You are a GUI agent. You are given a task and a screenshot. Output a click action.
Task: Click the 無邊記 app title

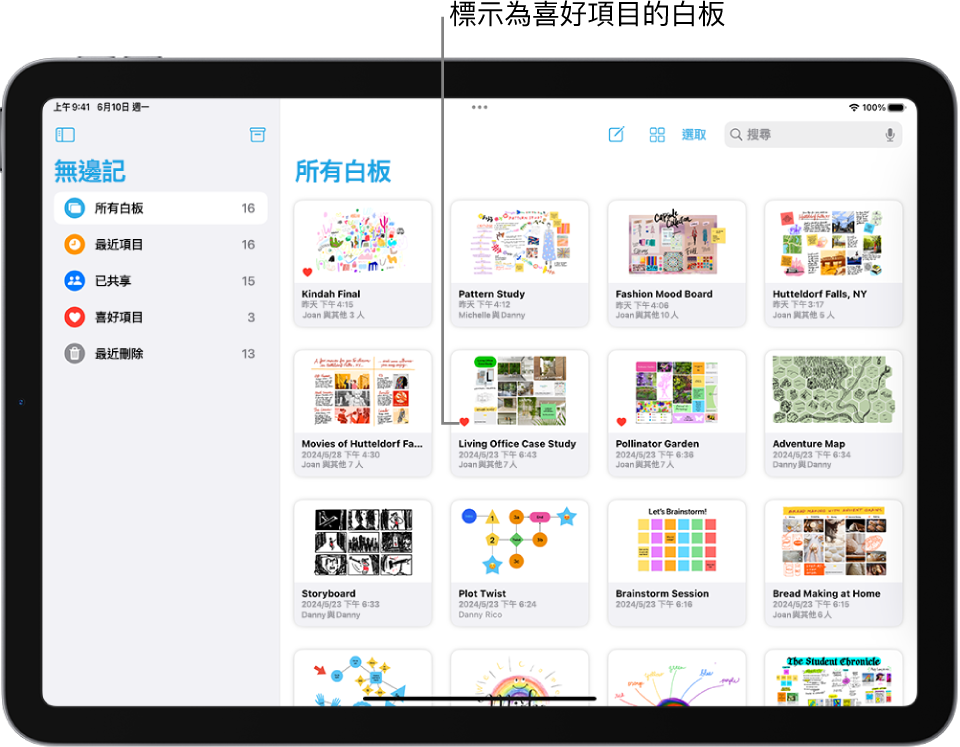(90, 171)
